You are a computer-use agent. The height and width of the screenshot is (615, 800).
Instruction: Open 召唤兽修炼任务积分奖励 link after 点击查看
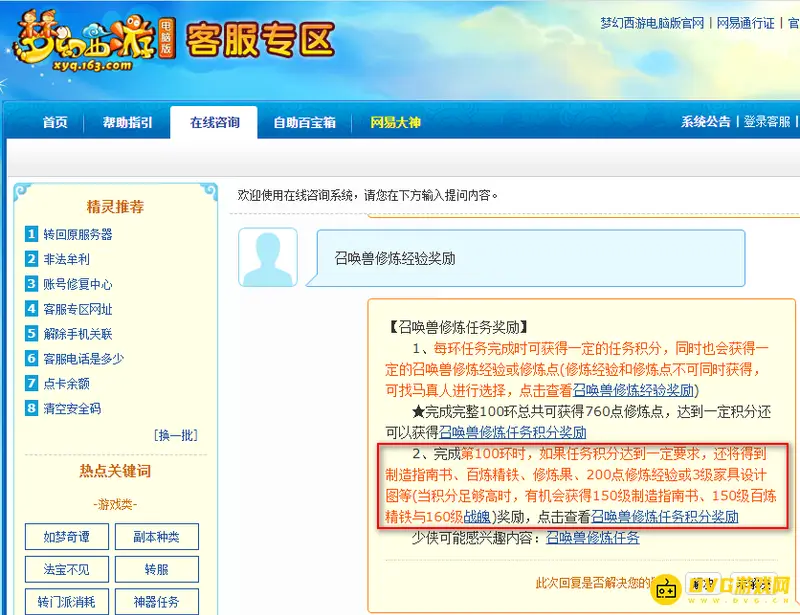tap(664, 517)
